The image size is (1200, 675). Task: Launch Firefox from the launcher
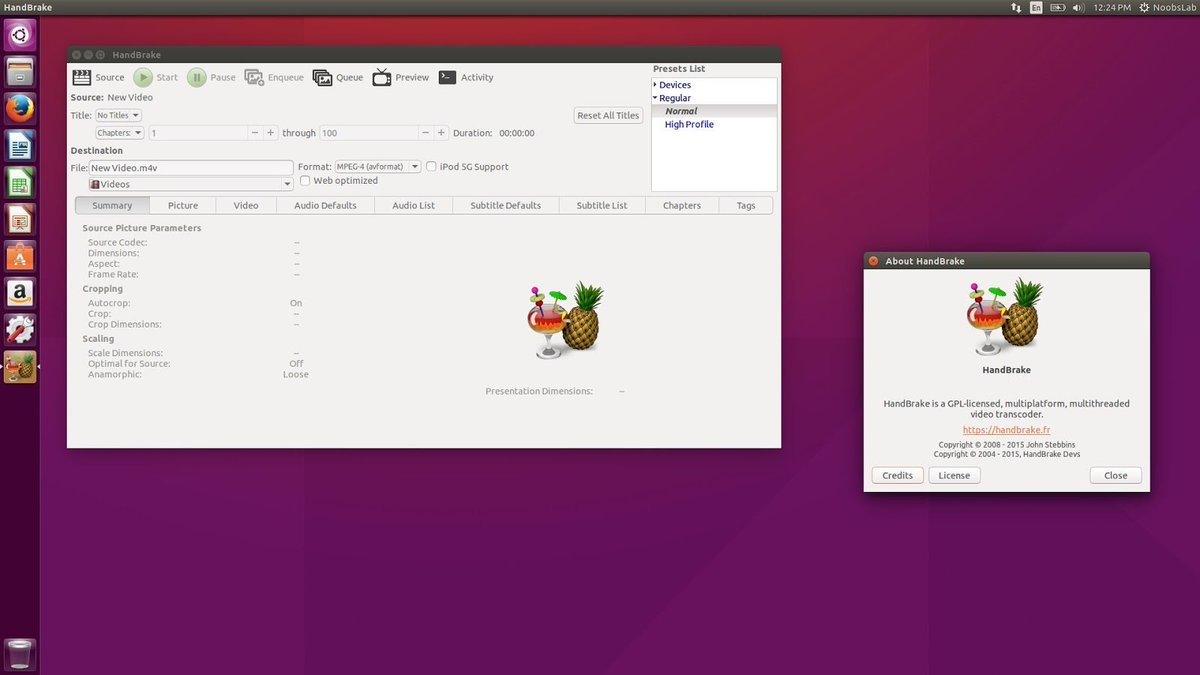tap(20, 109)
